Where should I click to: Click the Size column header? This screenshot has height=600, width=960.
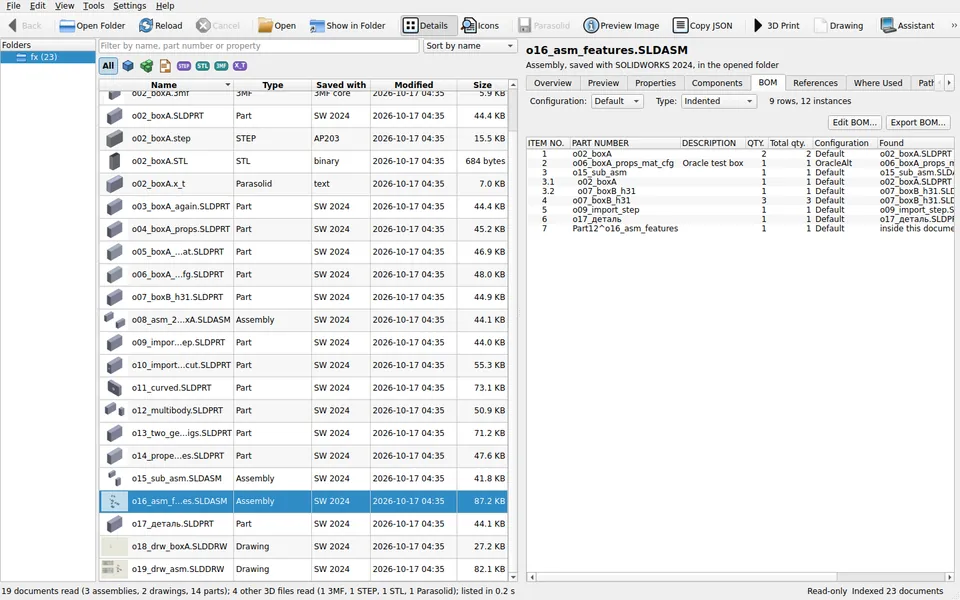click(x=482, y=85)
